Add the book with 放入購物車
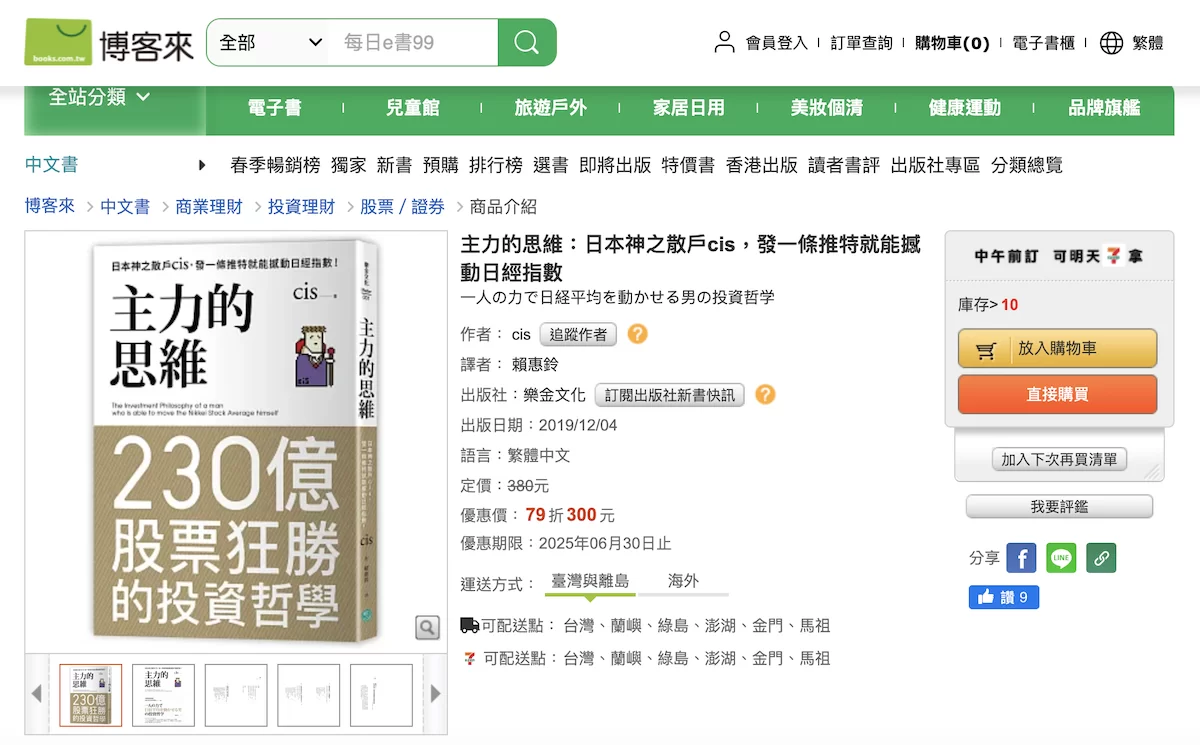 point(1057,349)
